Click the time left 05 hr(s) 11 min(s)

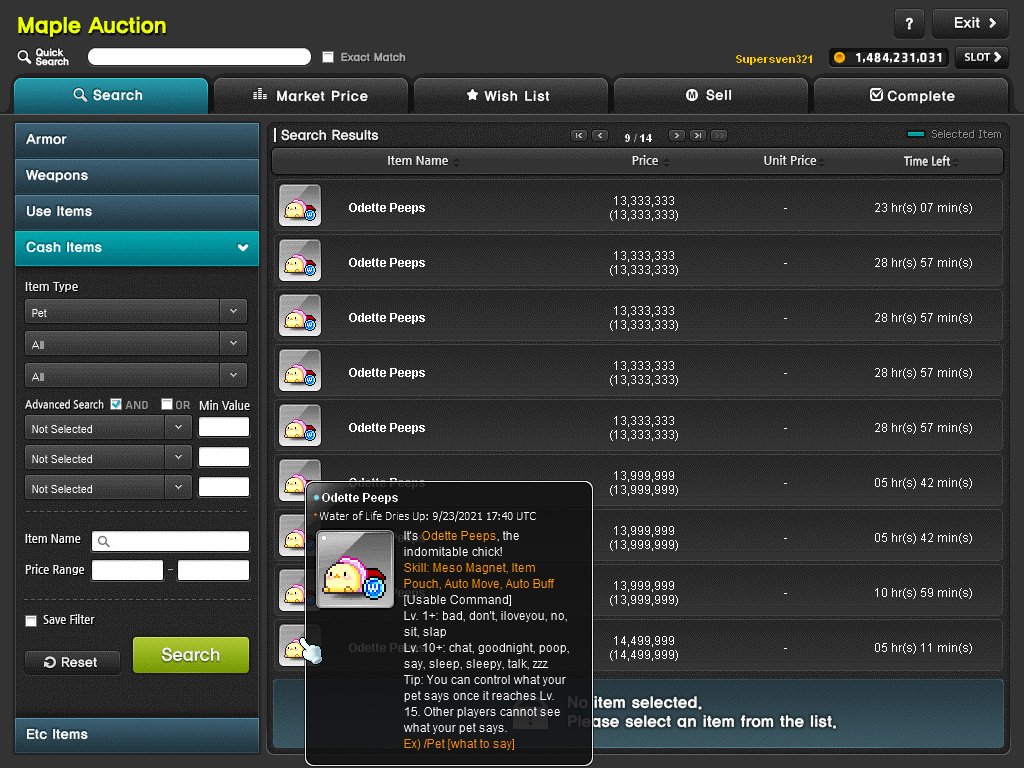point(923,648)
